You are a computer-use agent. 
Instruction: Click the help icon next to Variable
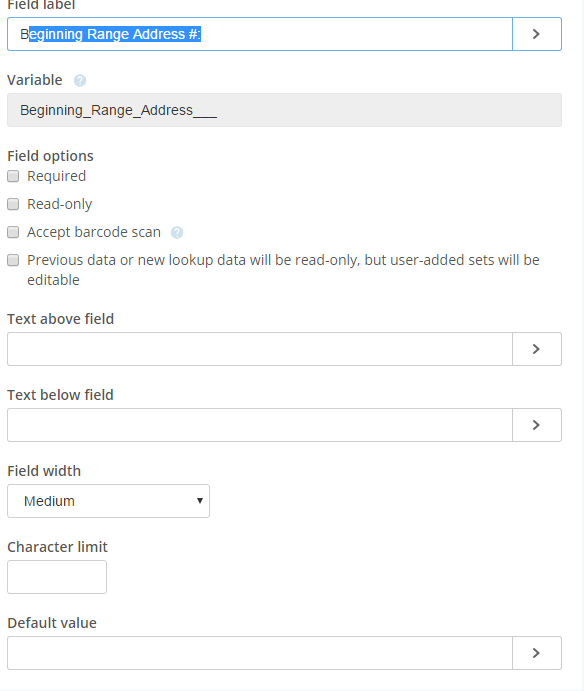(80, 81)
